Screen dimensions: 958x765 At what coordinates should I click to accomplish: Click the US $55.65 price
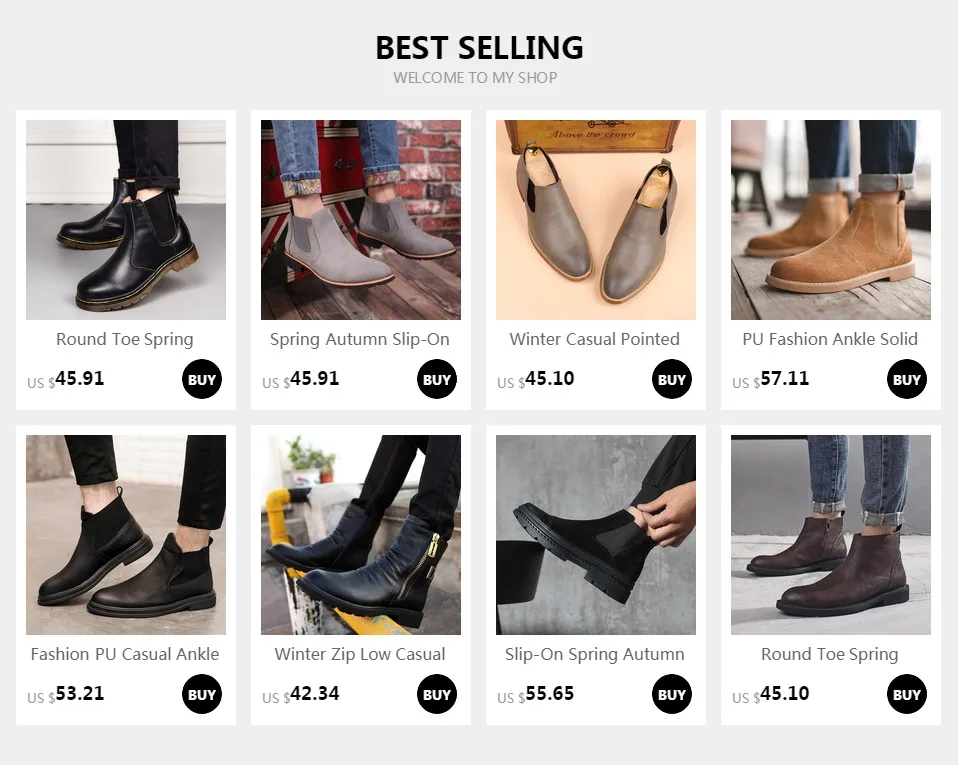pyautogui.click(x=536, y=695)
